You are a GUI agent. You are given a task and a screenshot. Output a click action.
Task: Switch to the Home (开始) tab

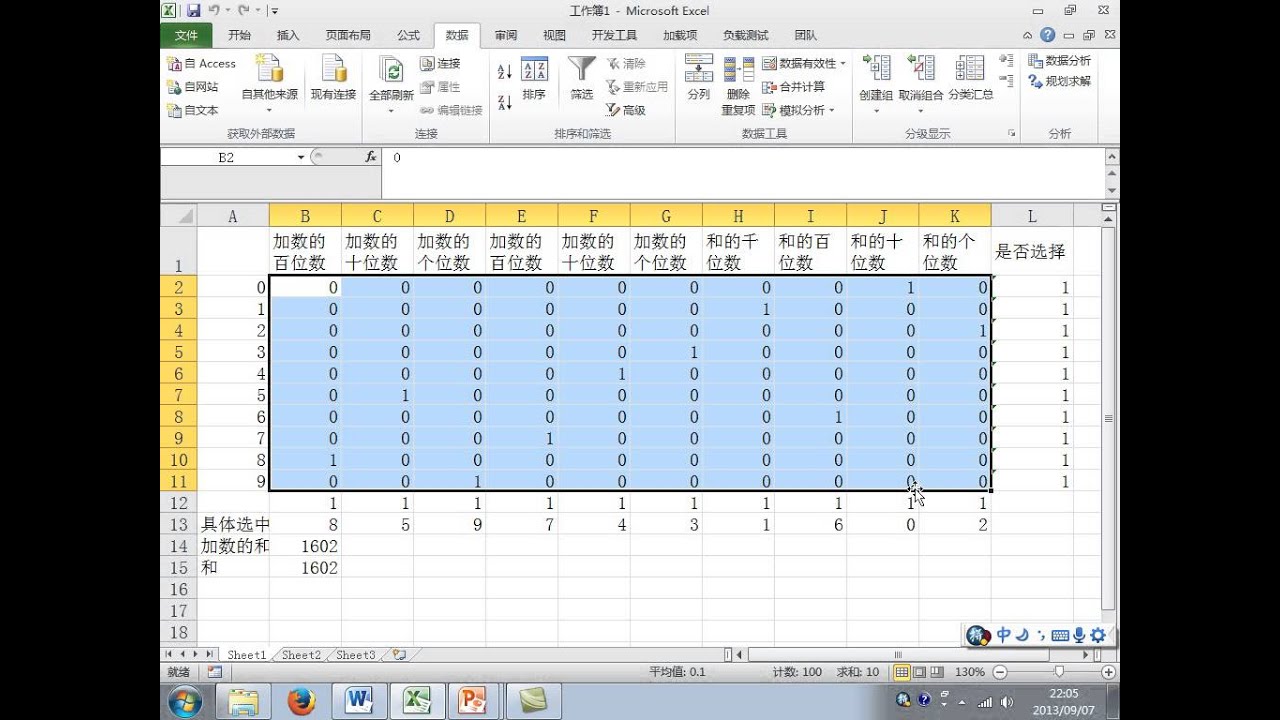239,35
